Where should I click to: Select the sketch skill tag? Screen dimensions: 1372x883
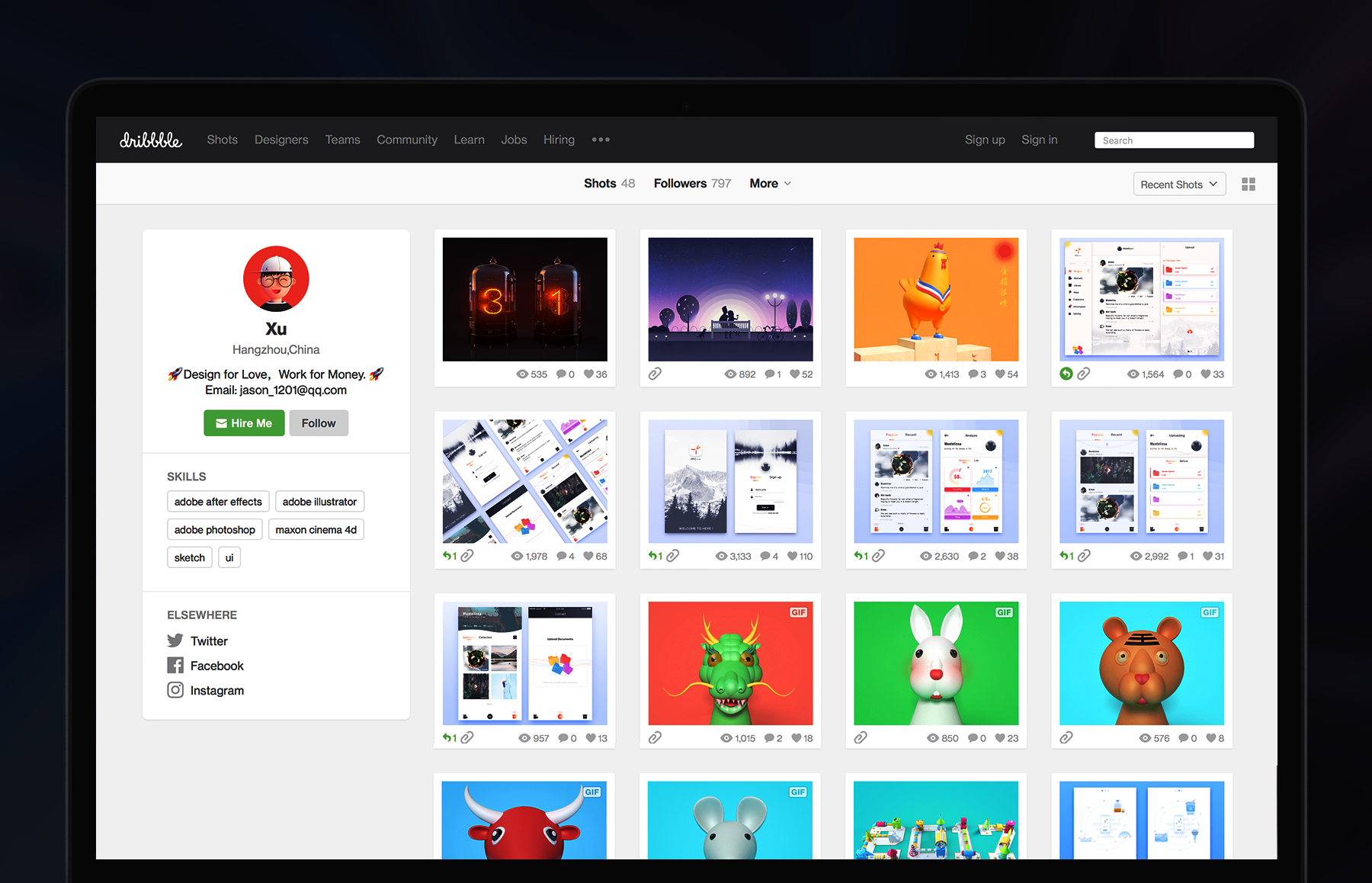point(190,557)
